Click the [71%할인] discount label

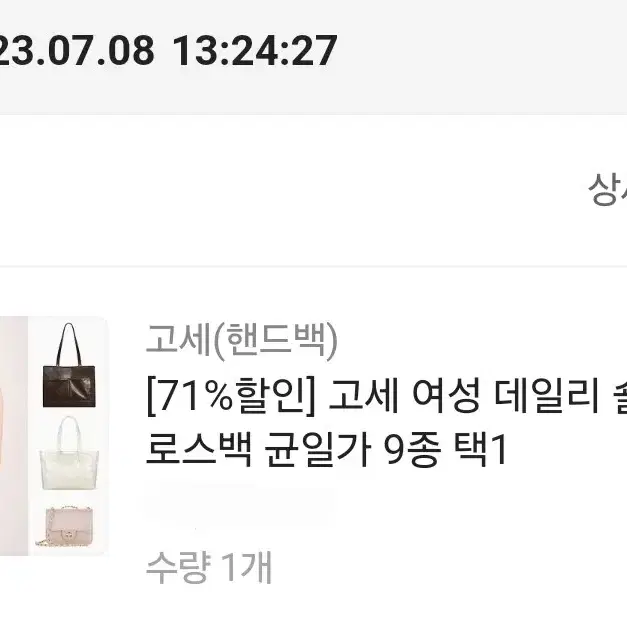click(x=232, y=396)
